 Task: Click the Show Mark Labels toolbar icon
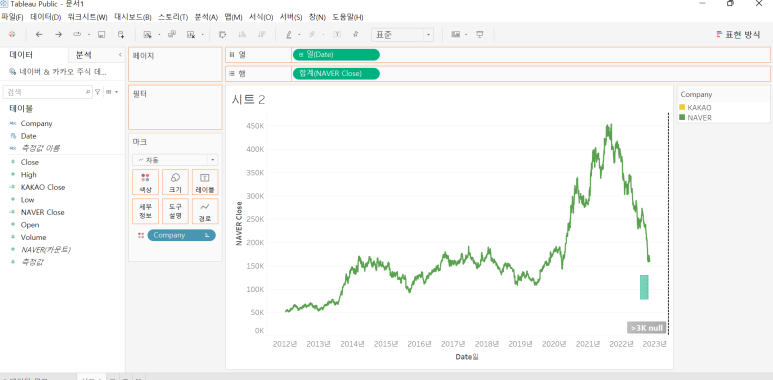pyautogui.click(x=337, y=35)
